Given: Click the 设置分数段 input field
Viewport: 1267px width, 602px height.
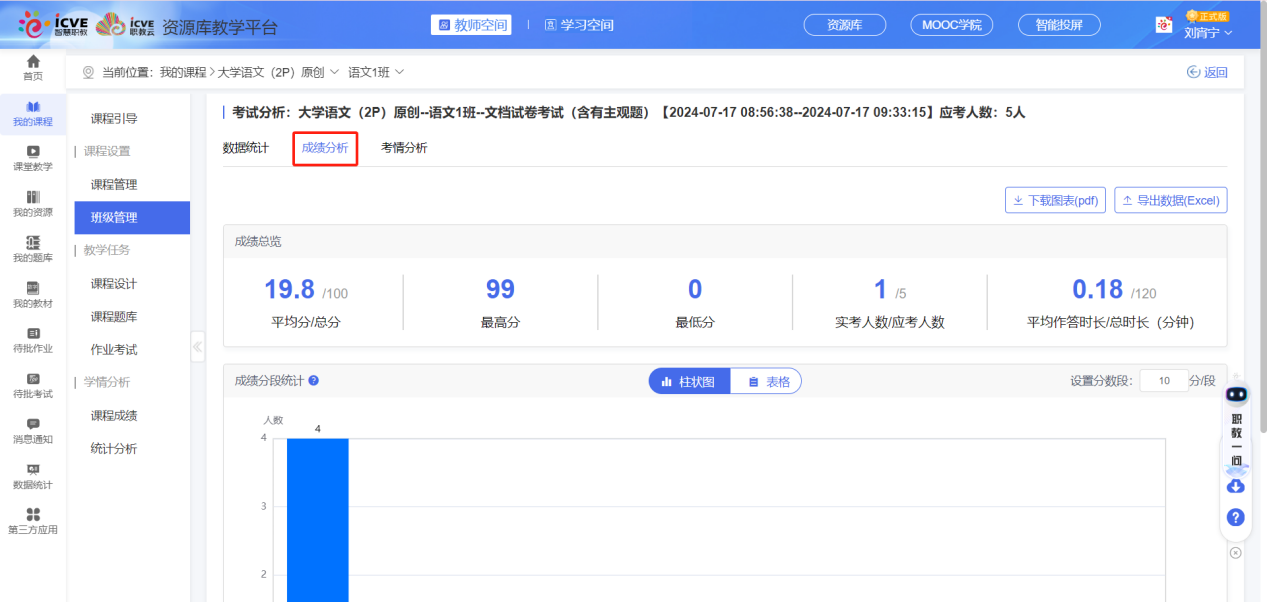Looking at the screenshot, I should point(1163,381).
